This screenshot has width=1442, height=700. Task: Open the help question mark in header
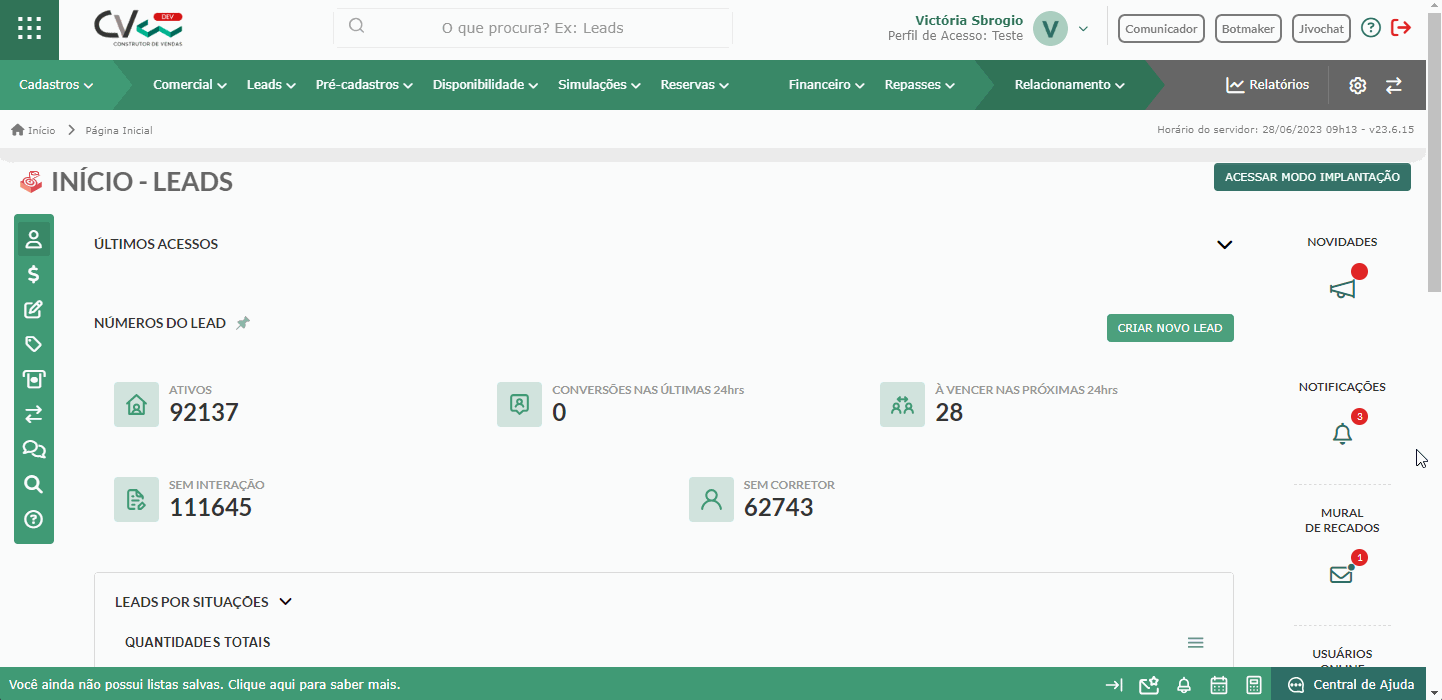pyautogui.click(x=1371, y=28)
